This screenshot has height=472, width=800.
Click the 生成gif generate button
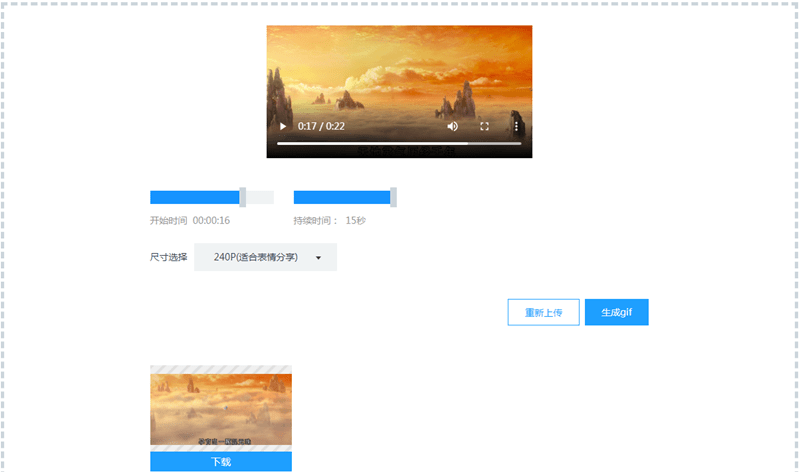pos(616,313)
